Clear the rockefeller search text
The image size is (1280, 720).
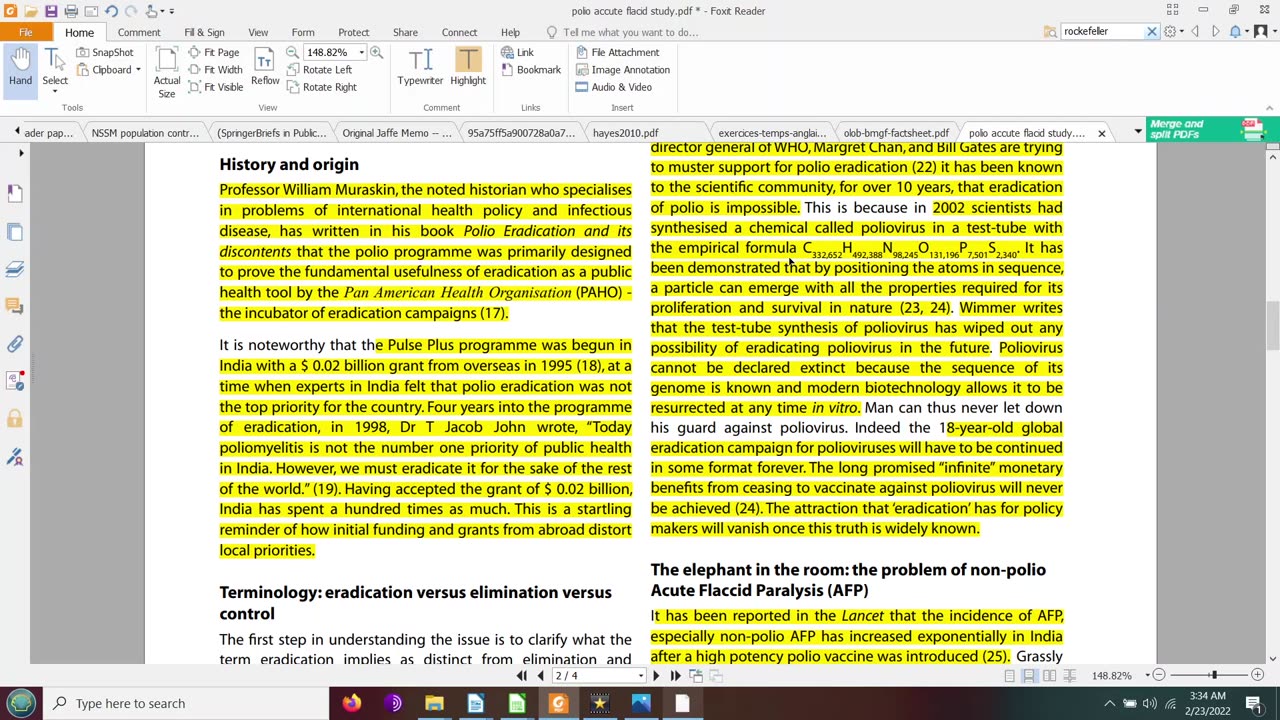point(1151,32)
